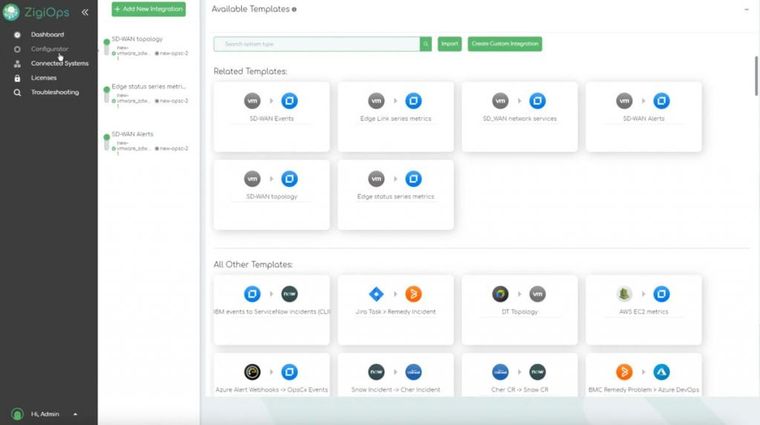Click BMC Remedy icon in Jira Task card
Viewport: 760px width, 425px height.
point(413,294)
